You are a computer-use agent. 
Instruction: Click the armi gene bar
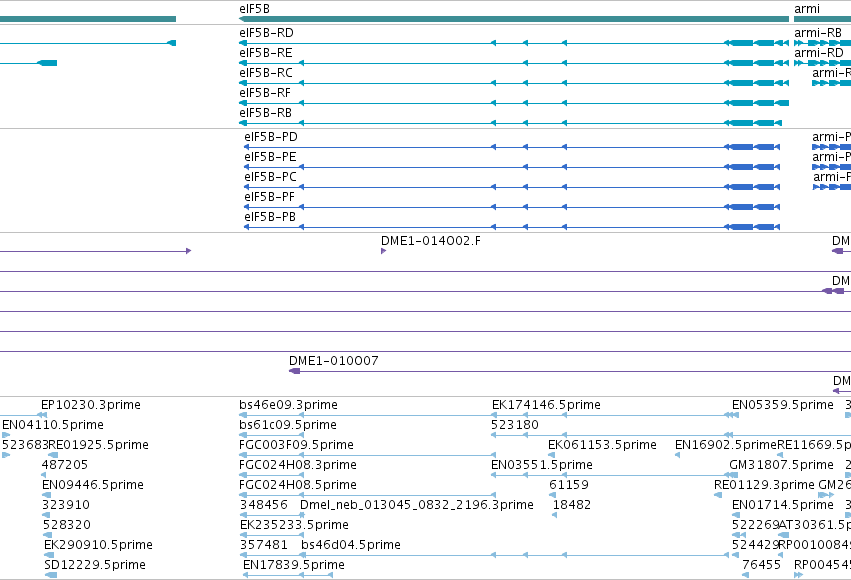(x=822, y=19)
